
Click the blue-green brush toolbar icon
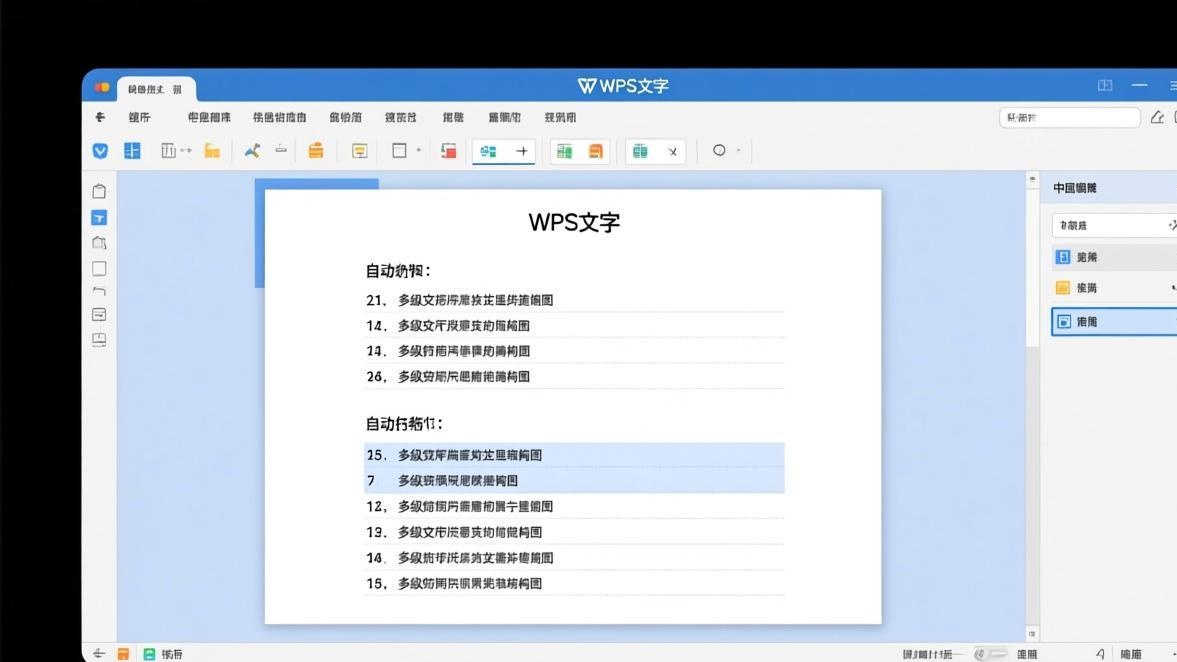coord(252,151)
